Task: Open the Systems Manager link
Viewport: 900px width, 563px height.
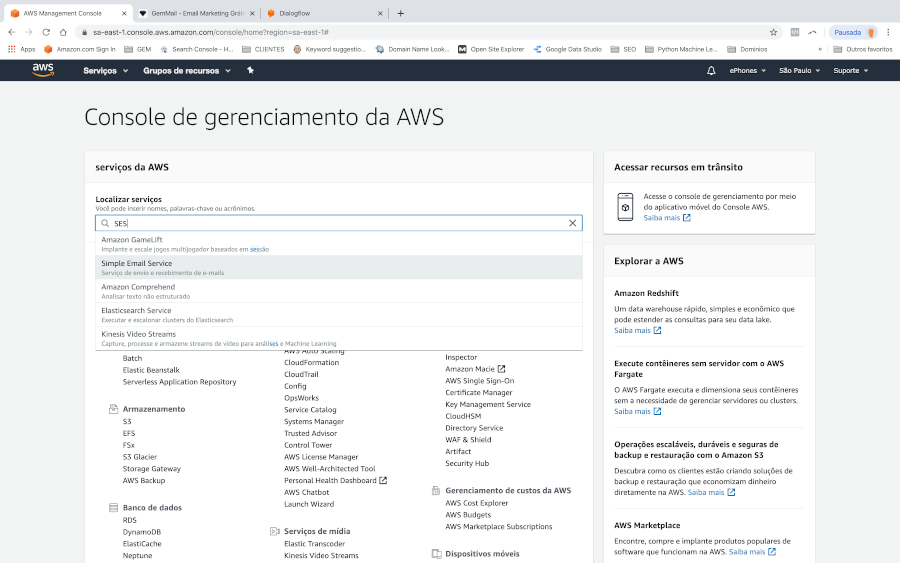Action: (x=314, y=422)
